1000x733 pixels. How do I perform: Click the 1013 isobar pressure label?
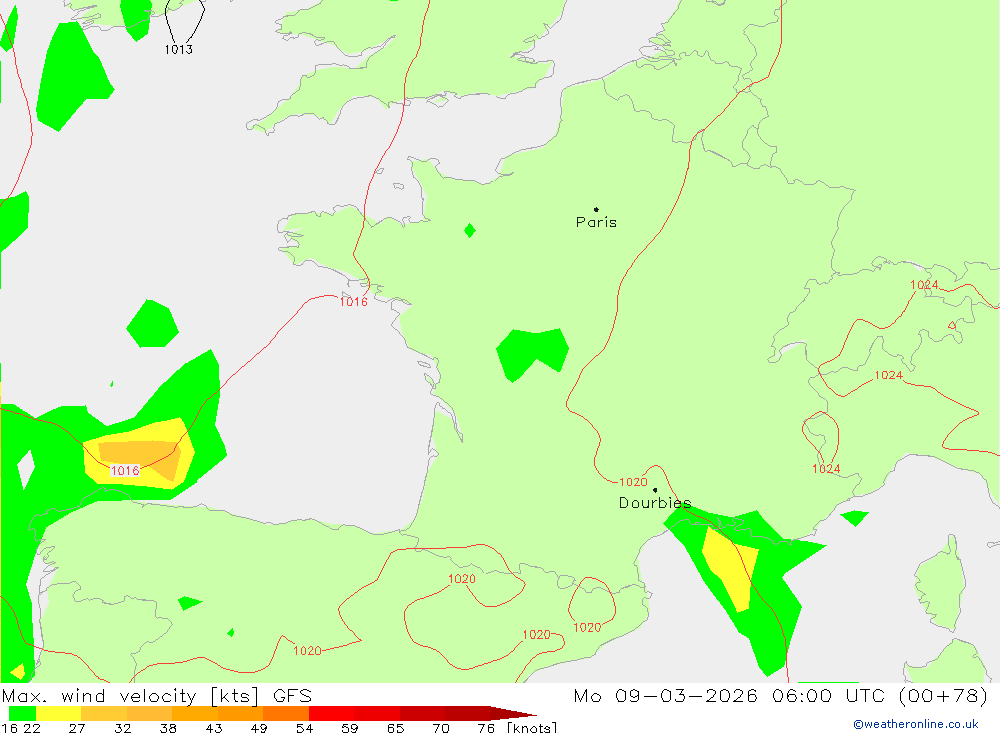coord(179,49)
